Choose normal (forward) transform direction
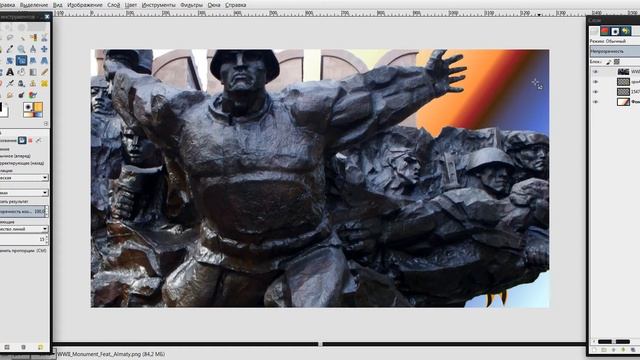The image size is (640, 360). (15, 156)
